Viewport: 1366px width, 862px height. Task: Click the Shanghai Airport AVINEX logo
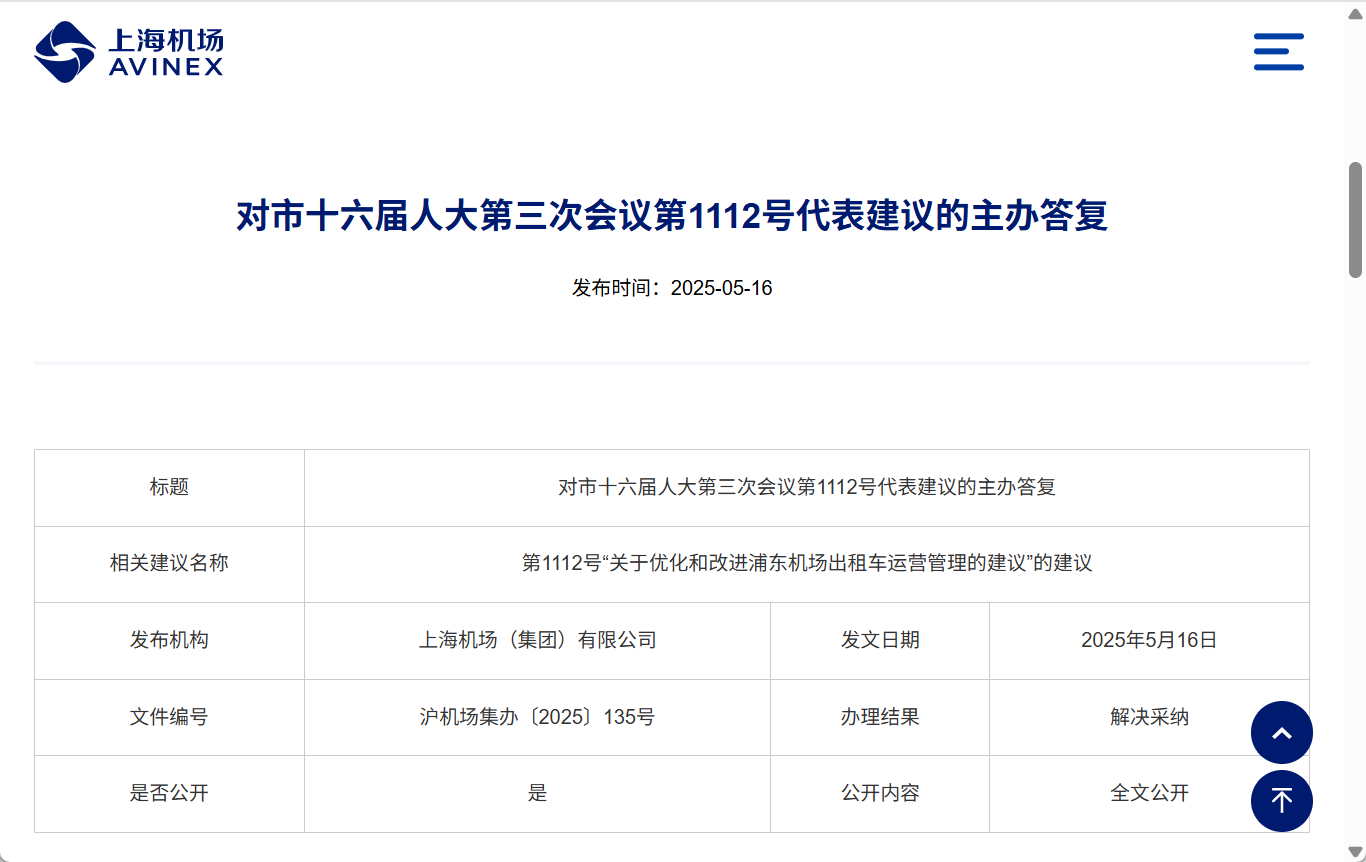pyautogui.click(x=128, y=51)
